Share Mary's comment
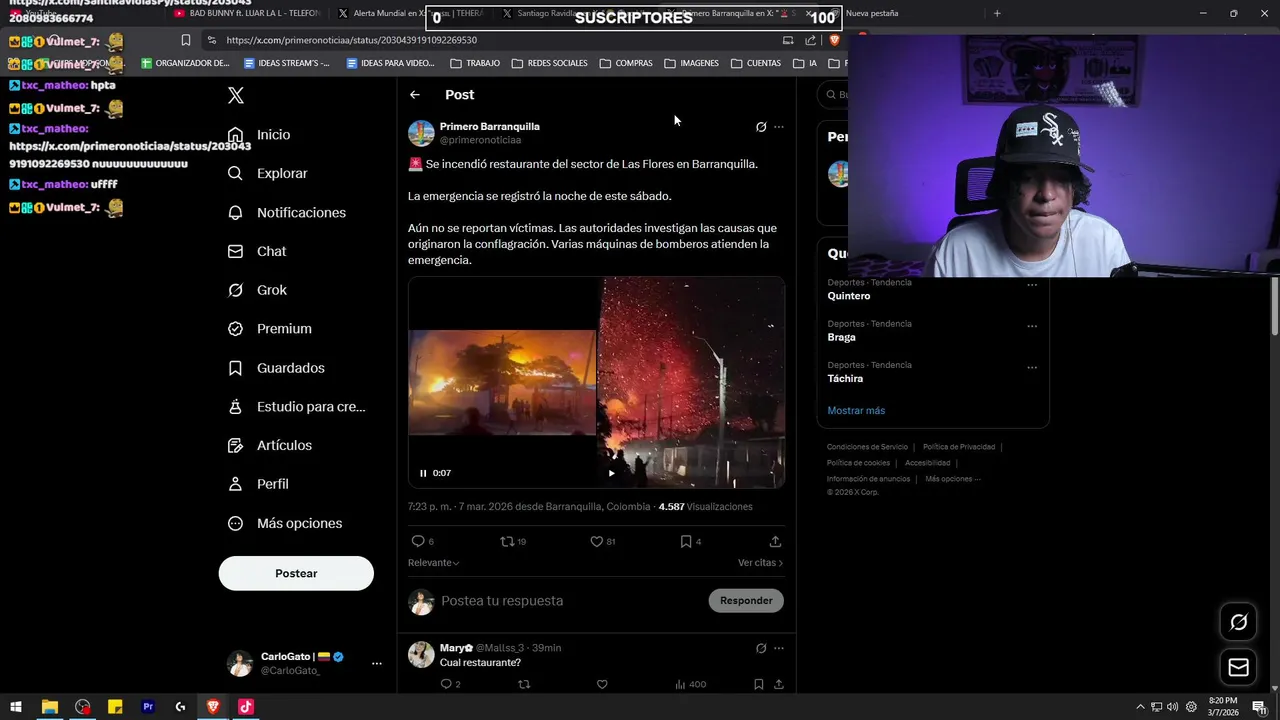This screenshot has height=720, width=1280. coord(778,685)
